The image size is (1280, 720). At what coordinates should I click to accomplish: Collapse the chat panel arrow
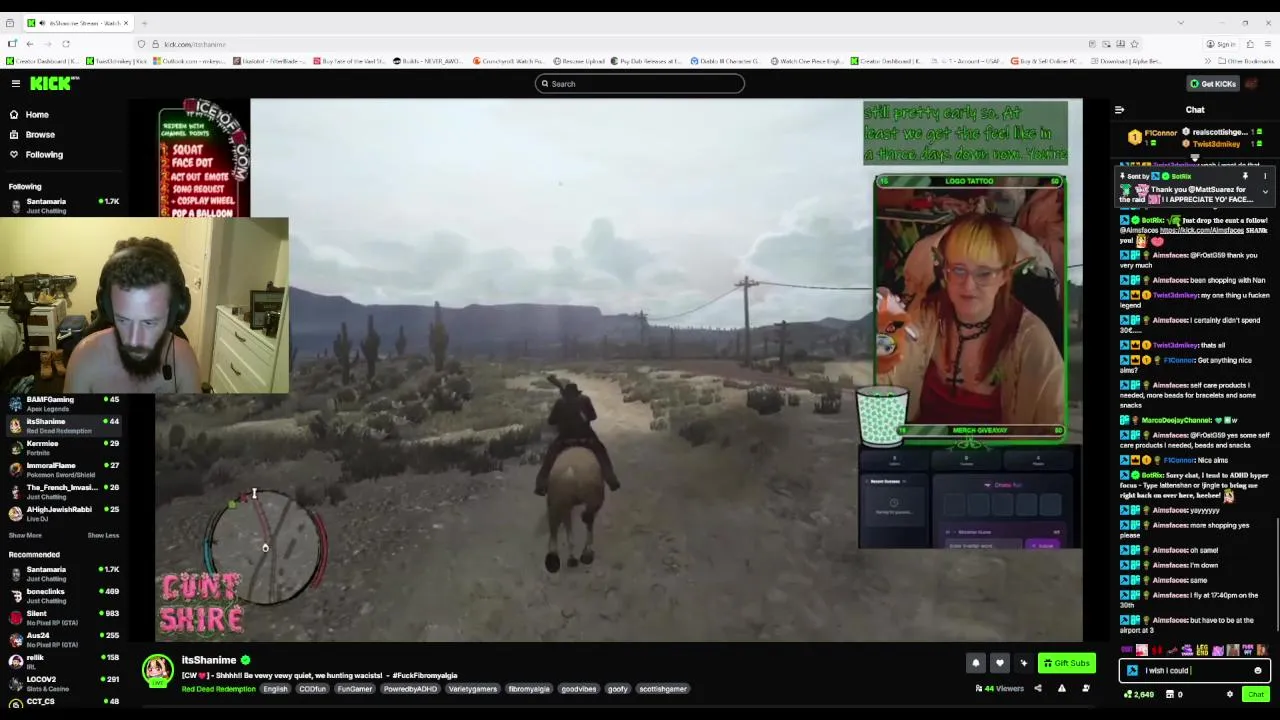pyautogui.click(x=1119, y=110)
